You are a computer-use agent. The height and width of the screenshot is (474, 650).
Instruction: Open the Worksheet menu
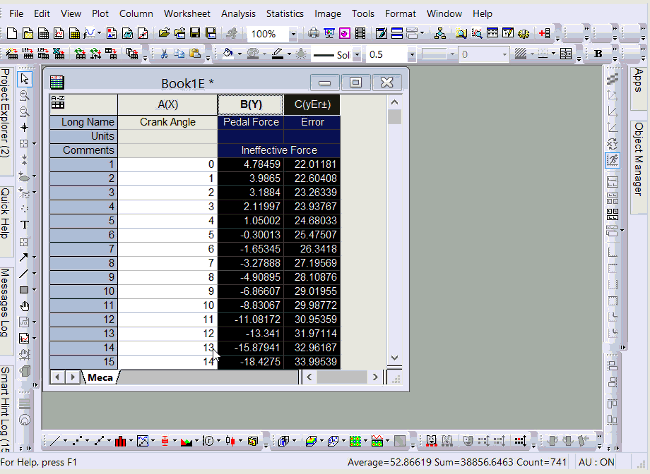coord(187,14)
